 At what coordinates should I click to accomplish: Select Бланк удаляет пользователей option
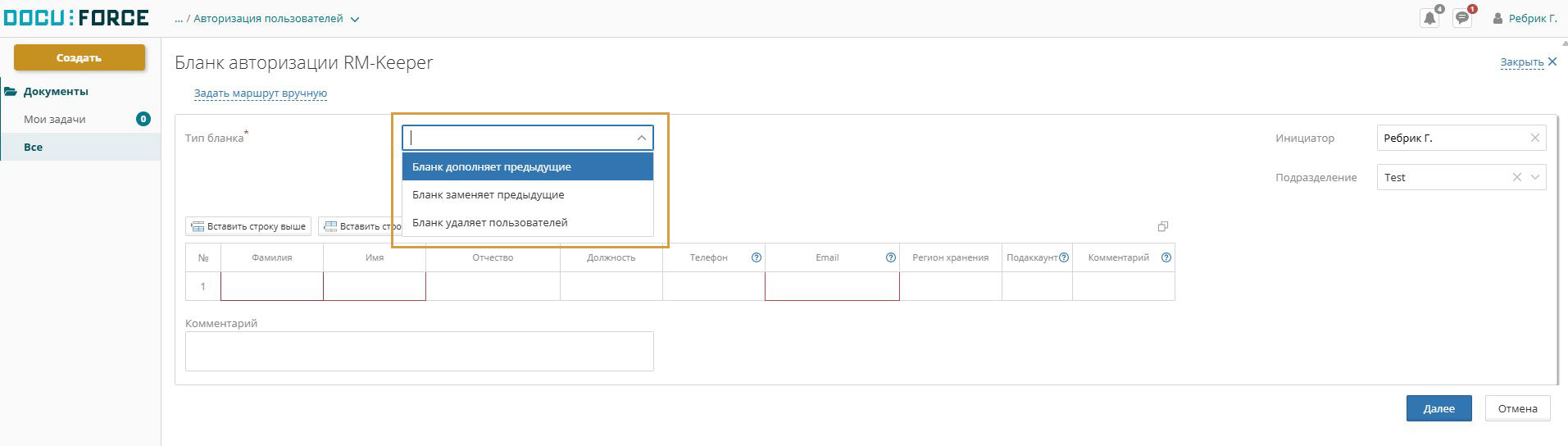pos(528,222)
